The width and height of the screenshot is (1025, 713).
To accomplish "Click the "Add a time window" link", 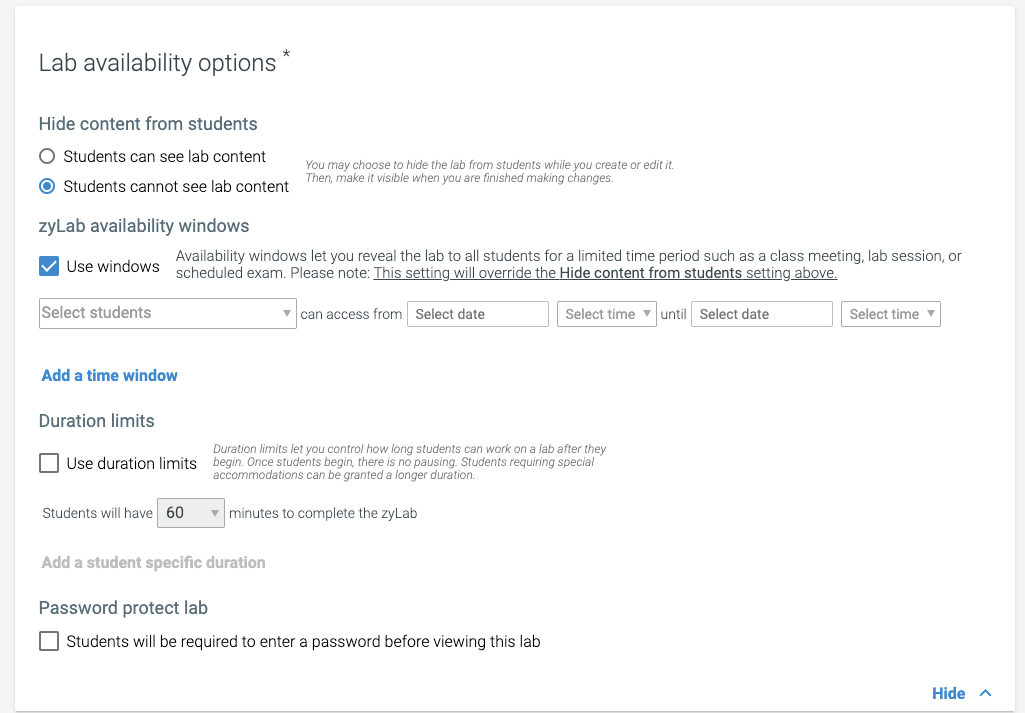I will coord(109,375).
